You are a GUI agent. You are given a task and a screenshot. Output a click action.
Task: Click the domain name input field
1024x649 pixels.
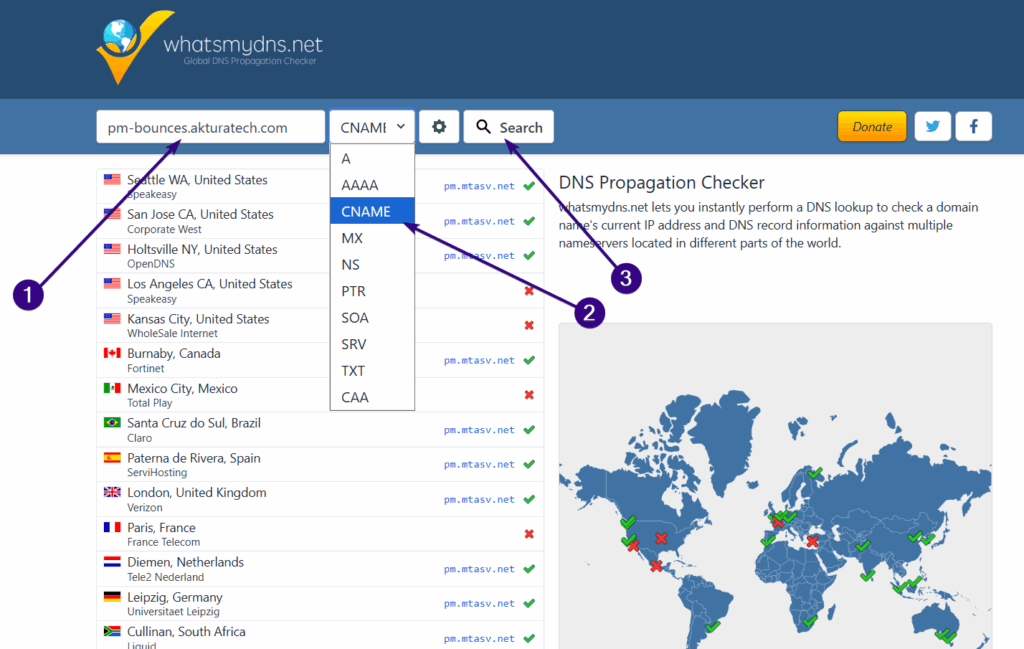tap(210, 127)
